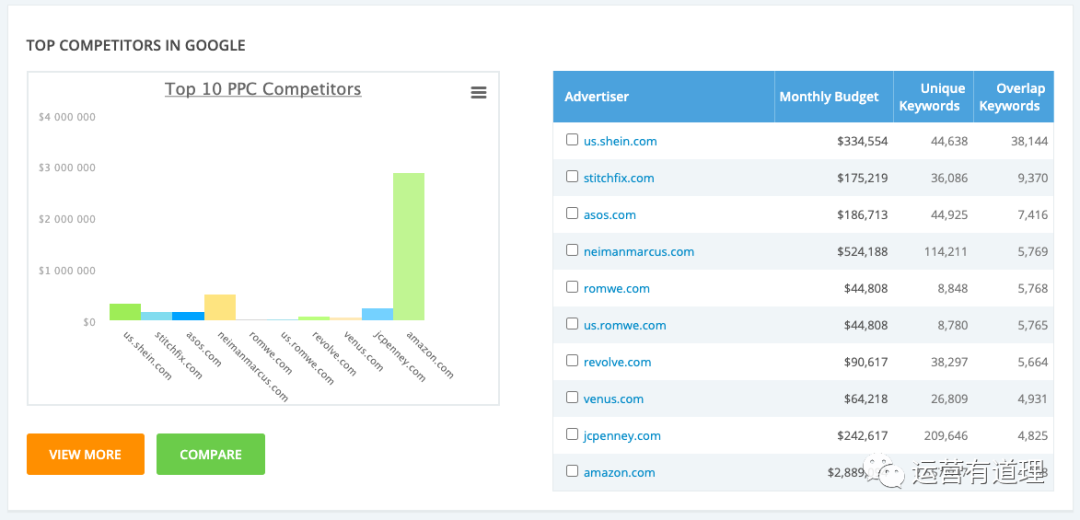Enable the neimanmarcus.com checkbox
The width and height of the screenshot is (1080, 520).
click(572, 250)
